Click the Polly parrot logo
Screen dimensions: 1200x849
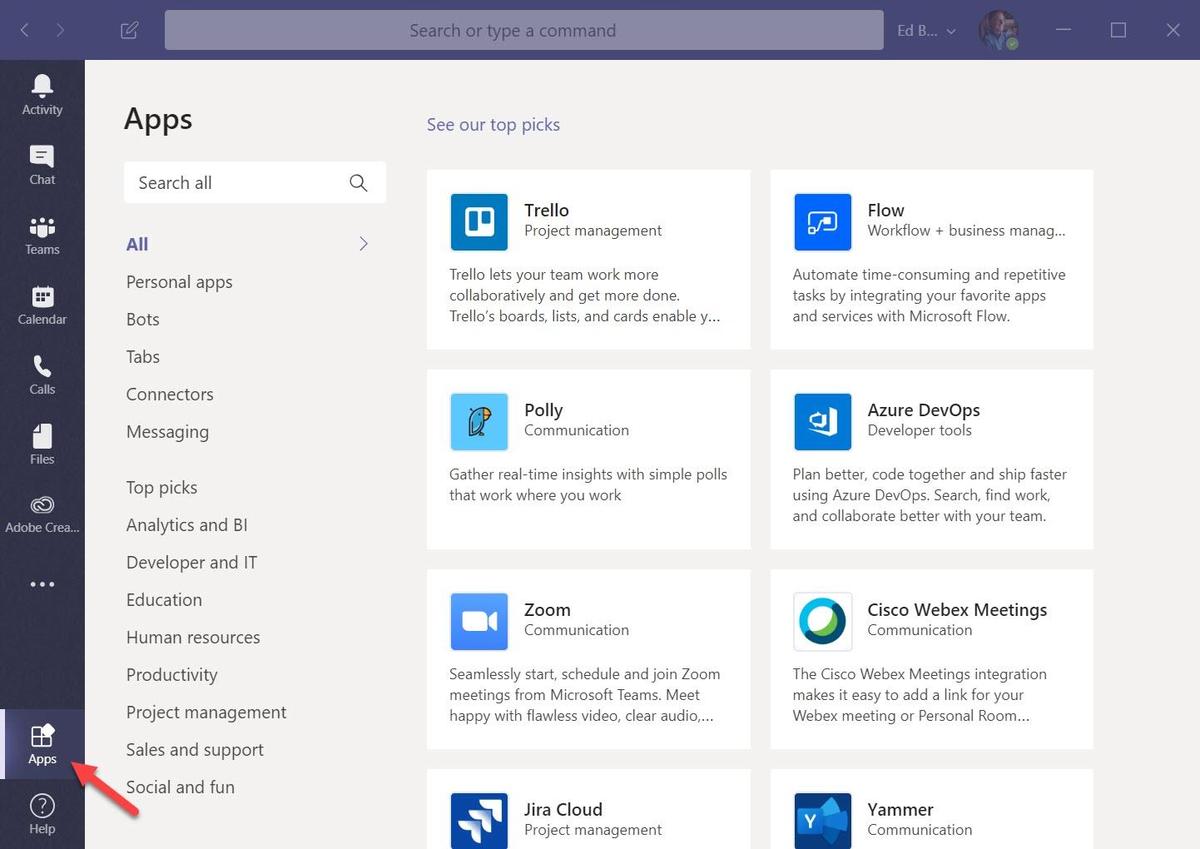479,422
